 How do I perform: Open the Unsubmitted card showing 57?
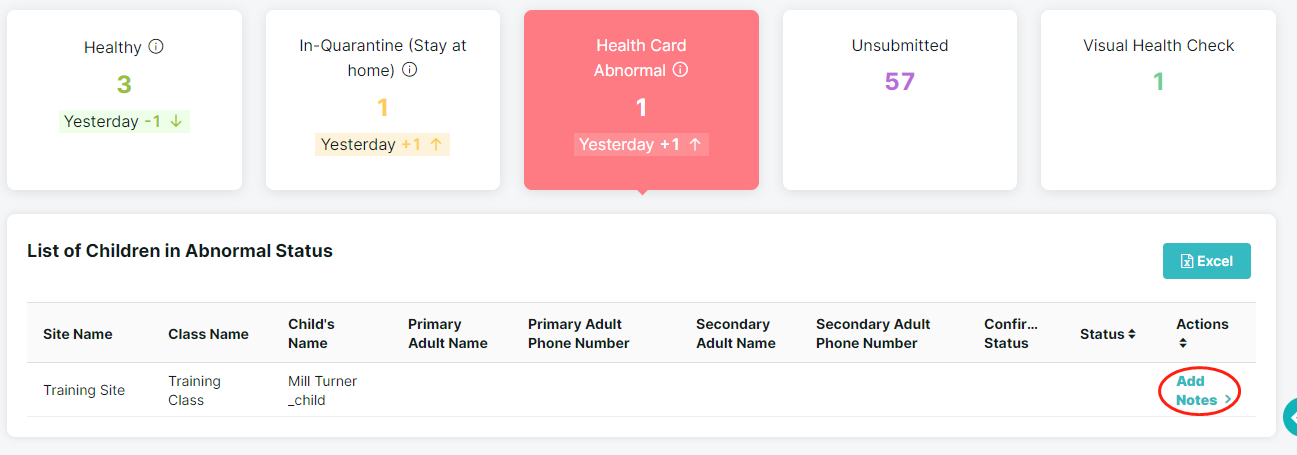[x=900, y=100]
